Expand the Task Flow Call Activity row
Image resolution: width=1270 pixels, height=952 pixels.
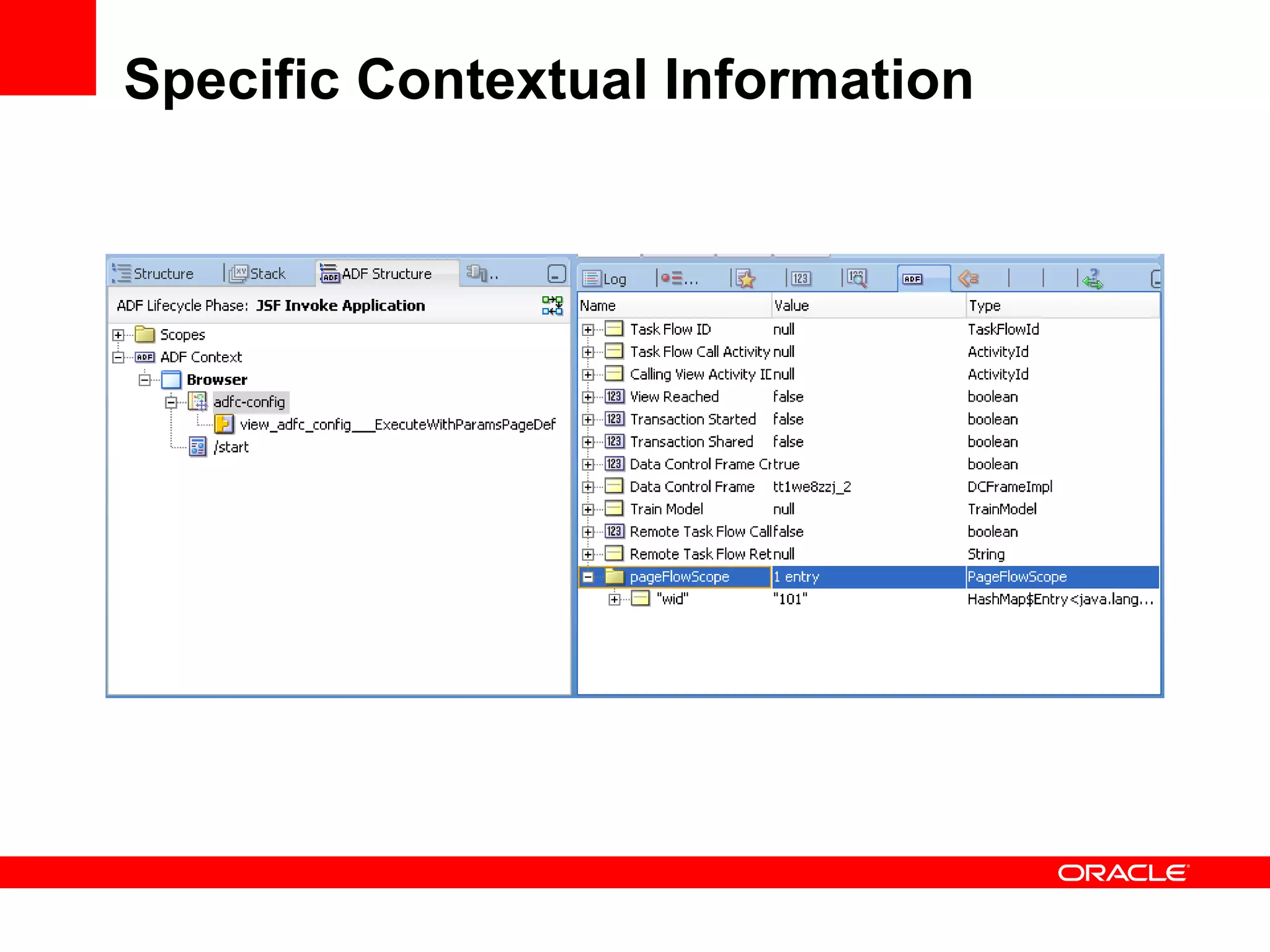pos(588,352)
